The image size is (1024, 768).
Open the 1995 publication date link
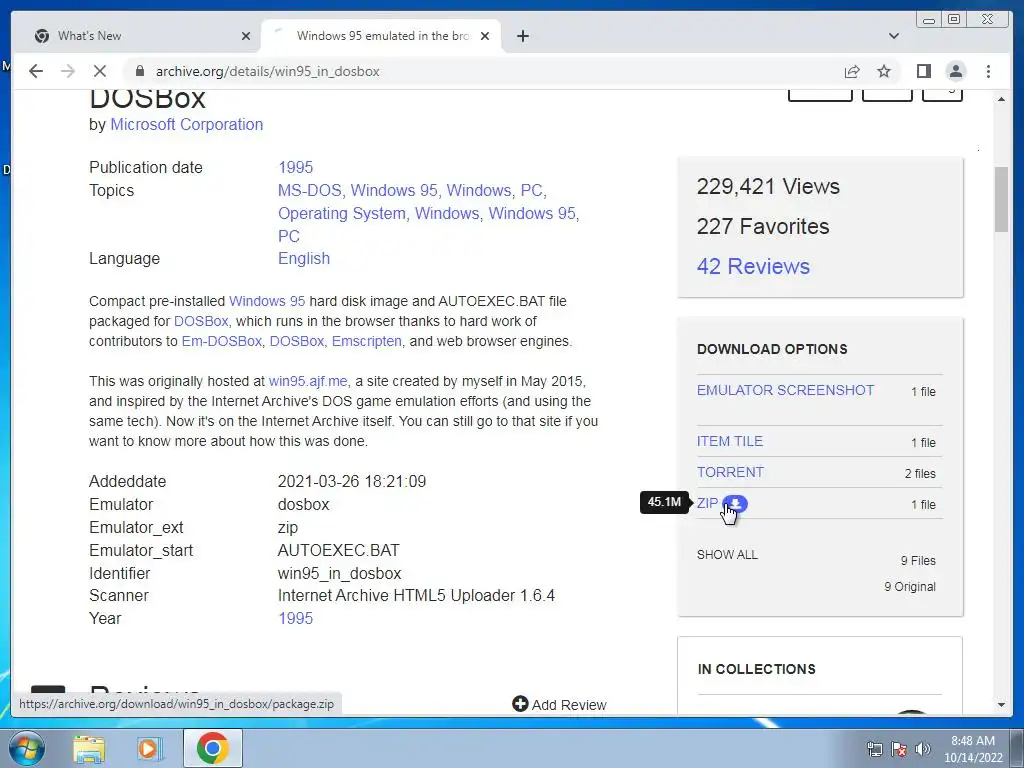pos(295,167)
